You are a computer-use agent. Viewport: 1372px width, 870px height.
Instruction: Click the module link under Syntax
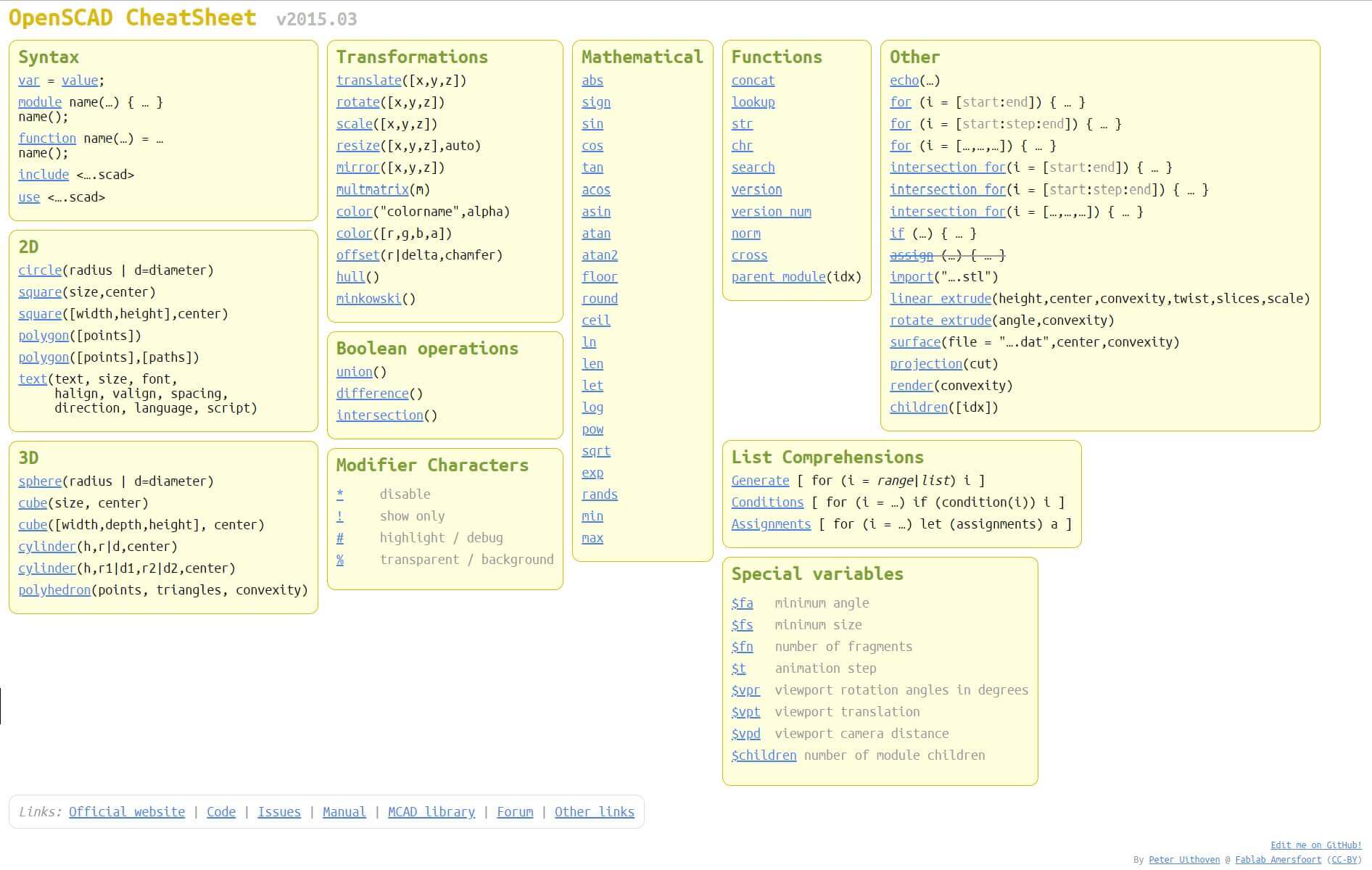40,102
